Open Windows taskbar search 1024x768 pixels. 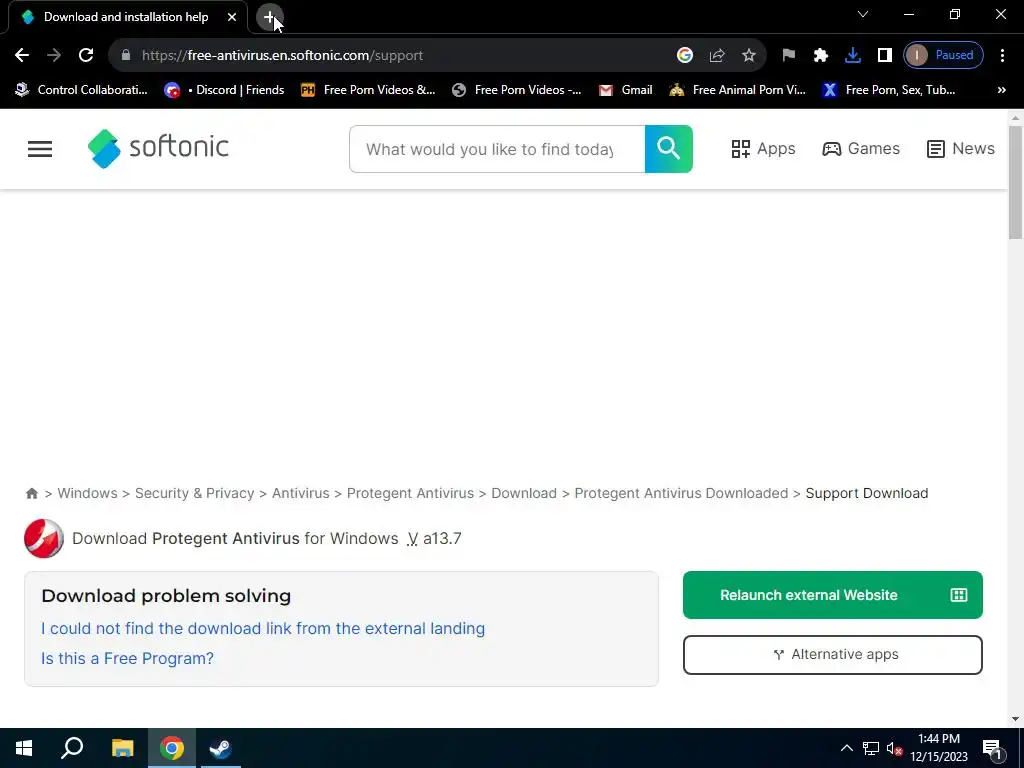72,748
